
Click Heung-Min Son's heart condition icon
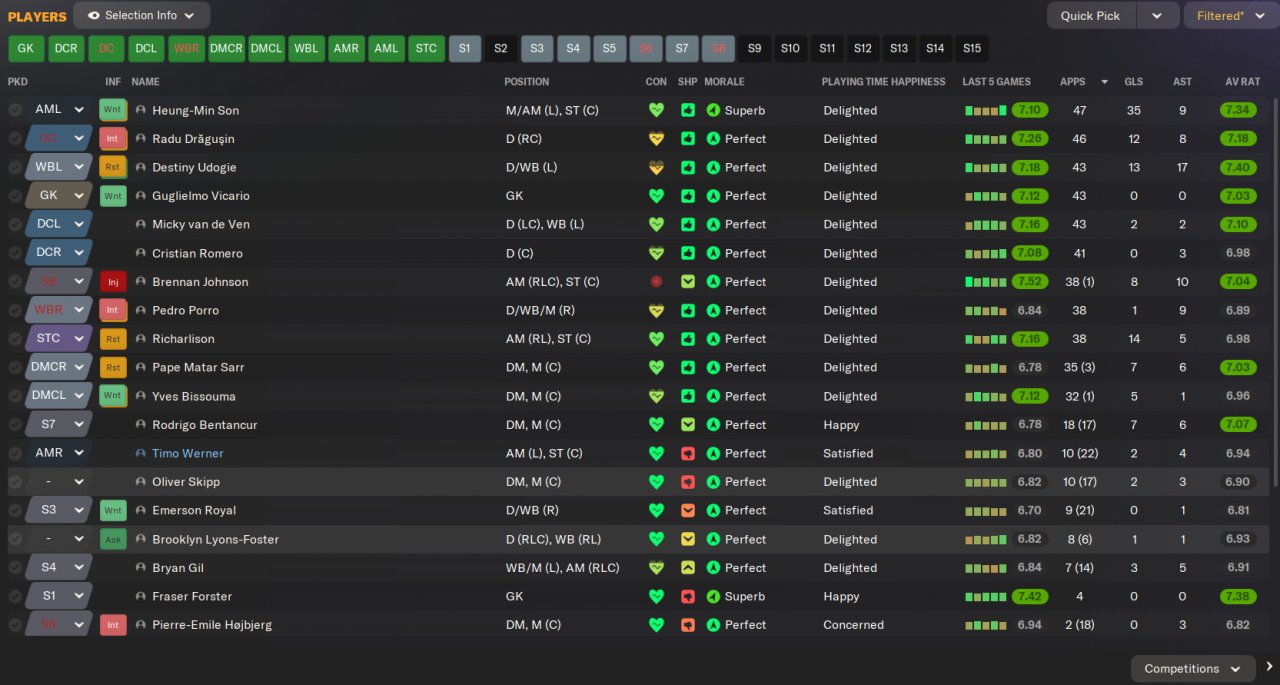[x=656, y=110]
